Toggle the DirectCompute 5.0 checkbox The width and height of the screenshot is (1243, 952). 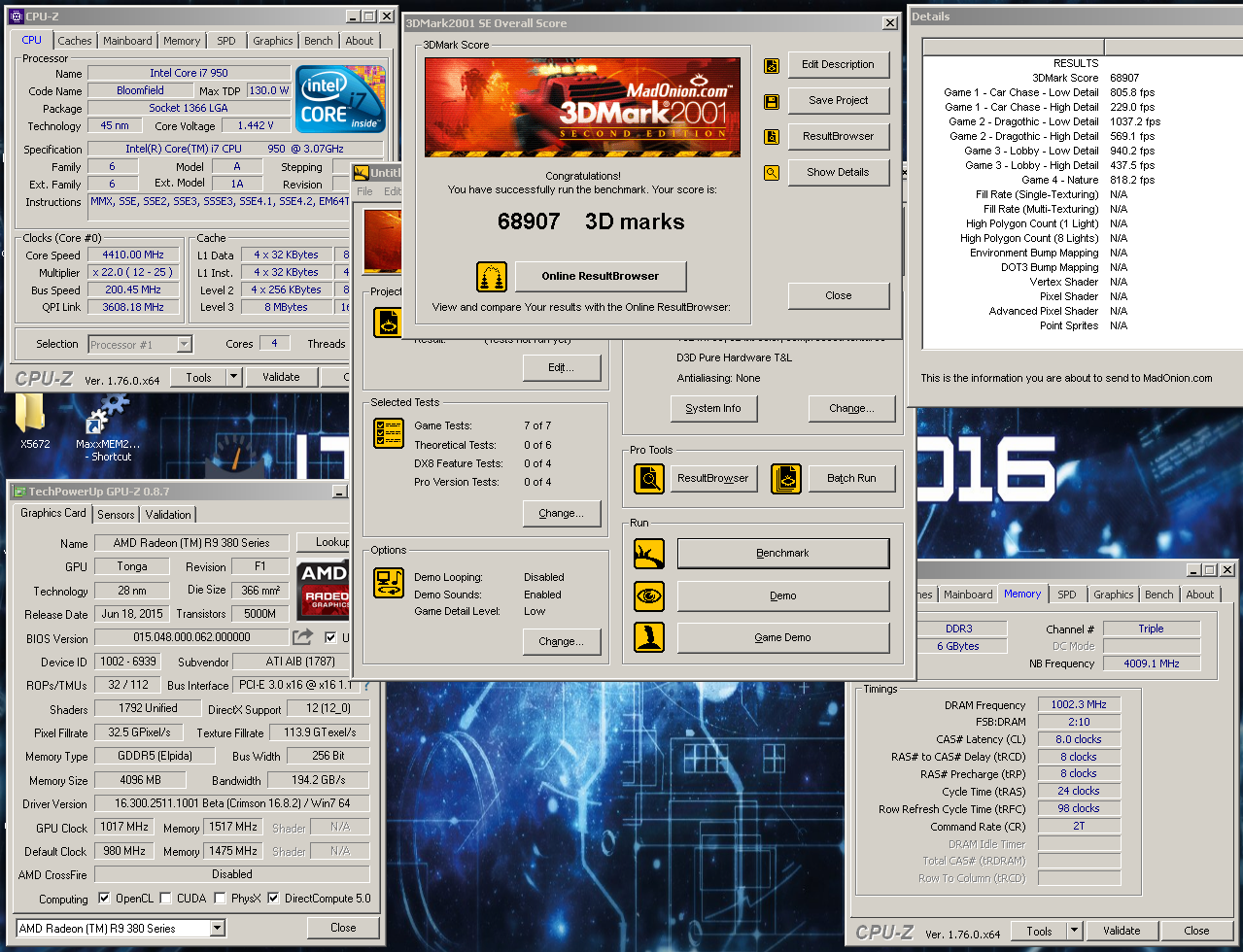[x=274, y=899]
